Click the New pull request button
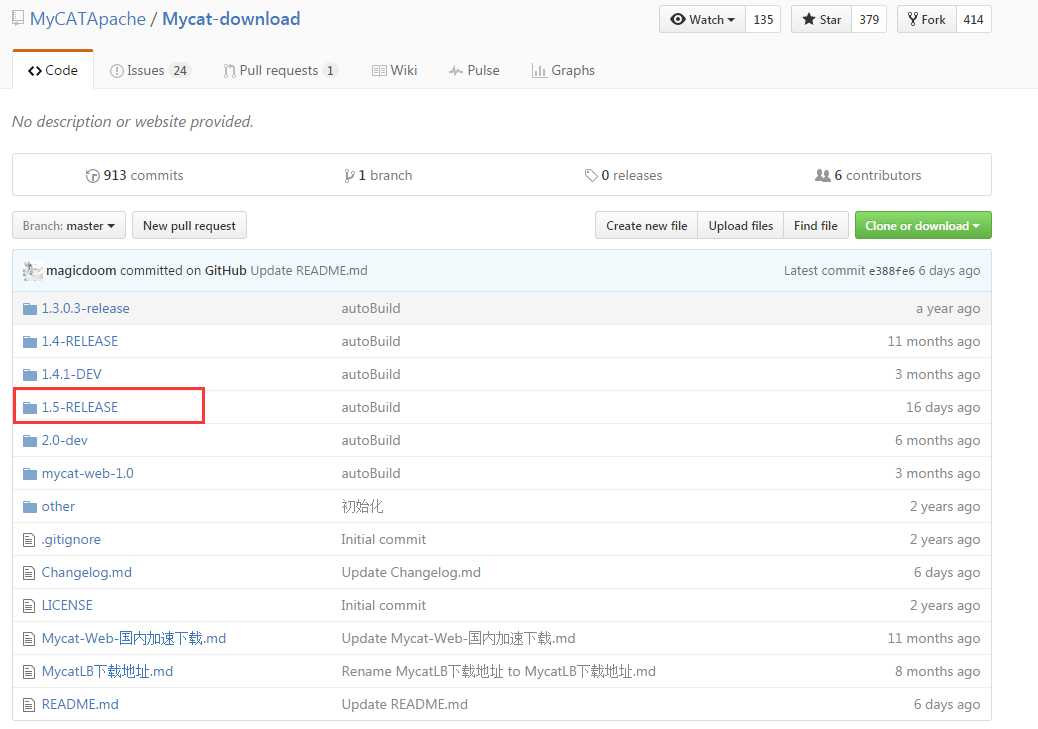This screenshot has height=729, width=1038. point(189,226)
